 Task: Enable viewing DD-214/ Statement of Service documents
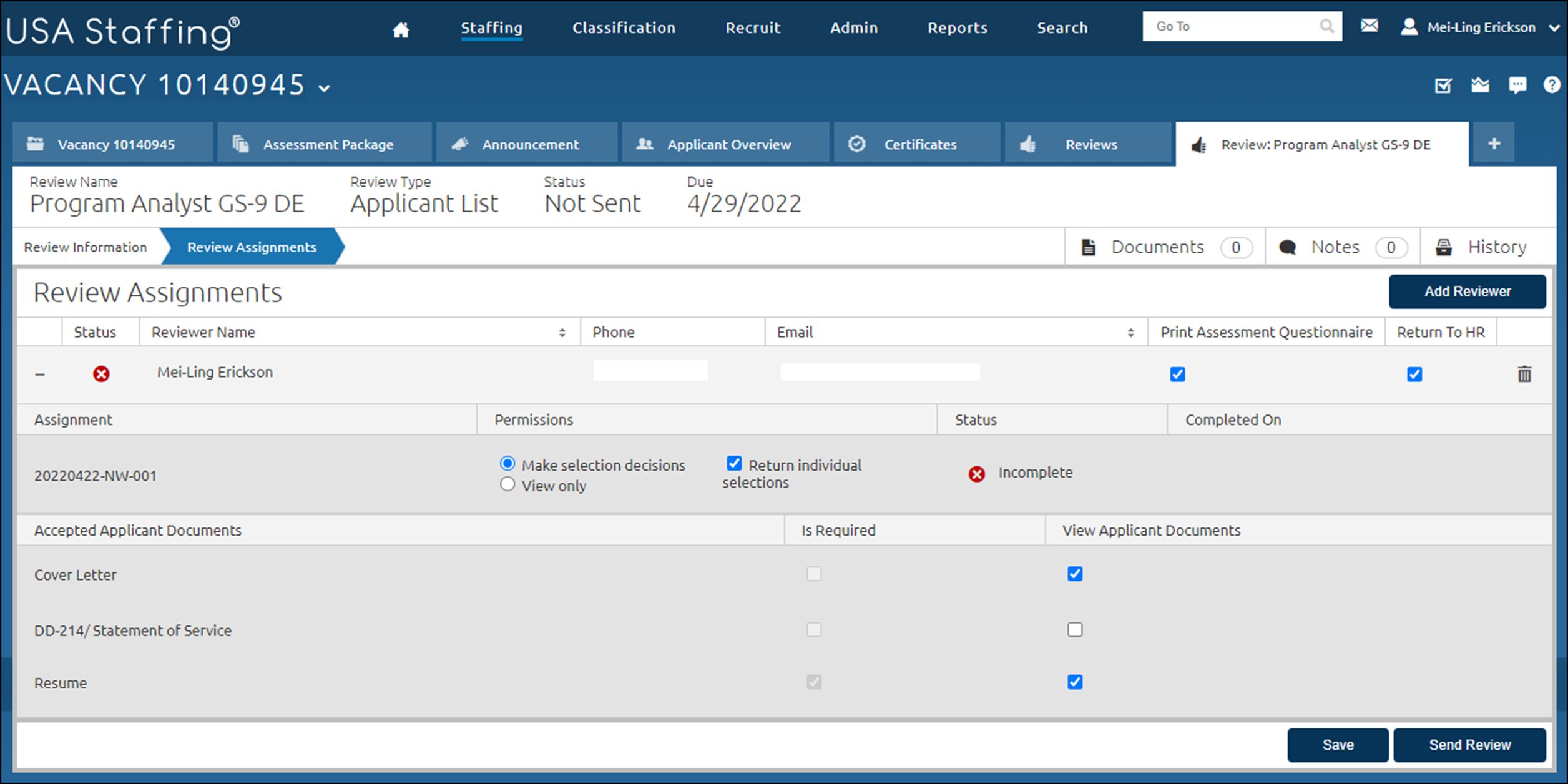[1075, 629]
